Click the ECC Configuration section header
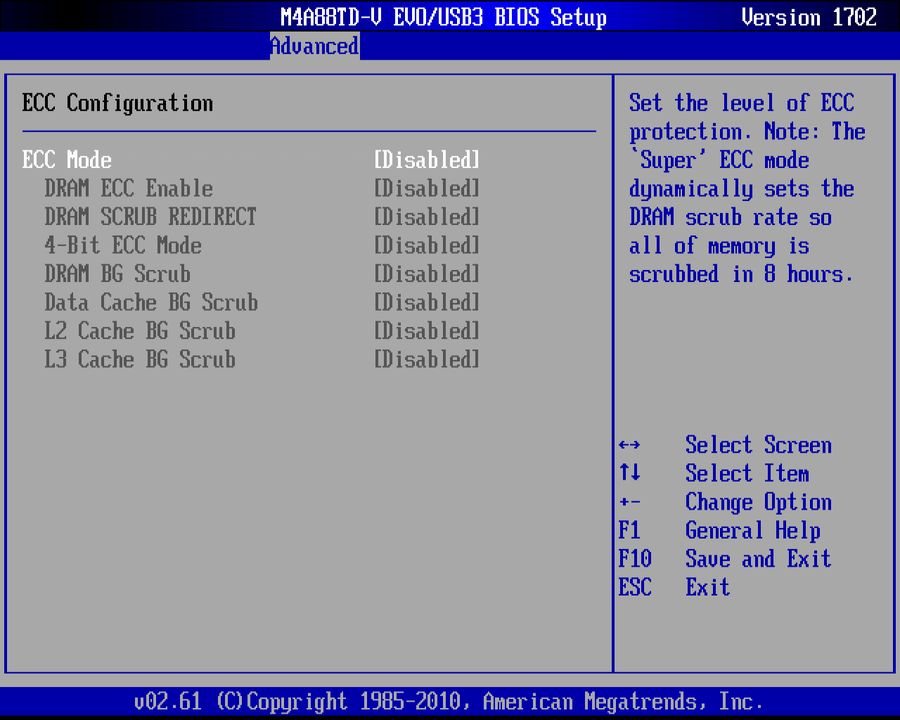Viewport: 900px width, 720px height. pos(117,103)
